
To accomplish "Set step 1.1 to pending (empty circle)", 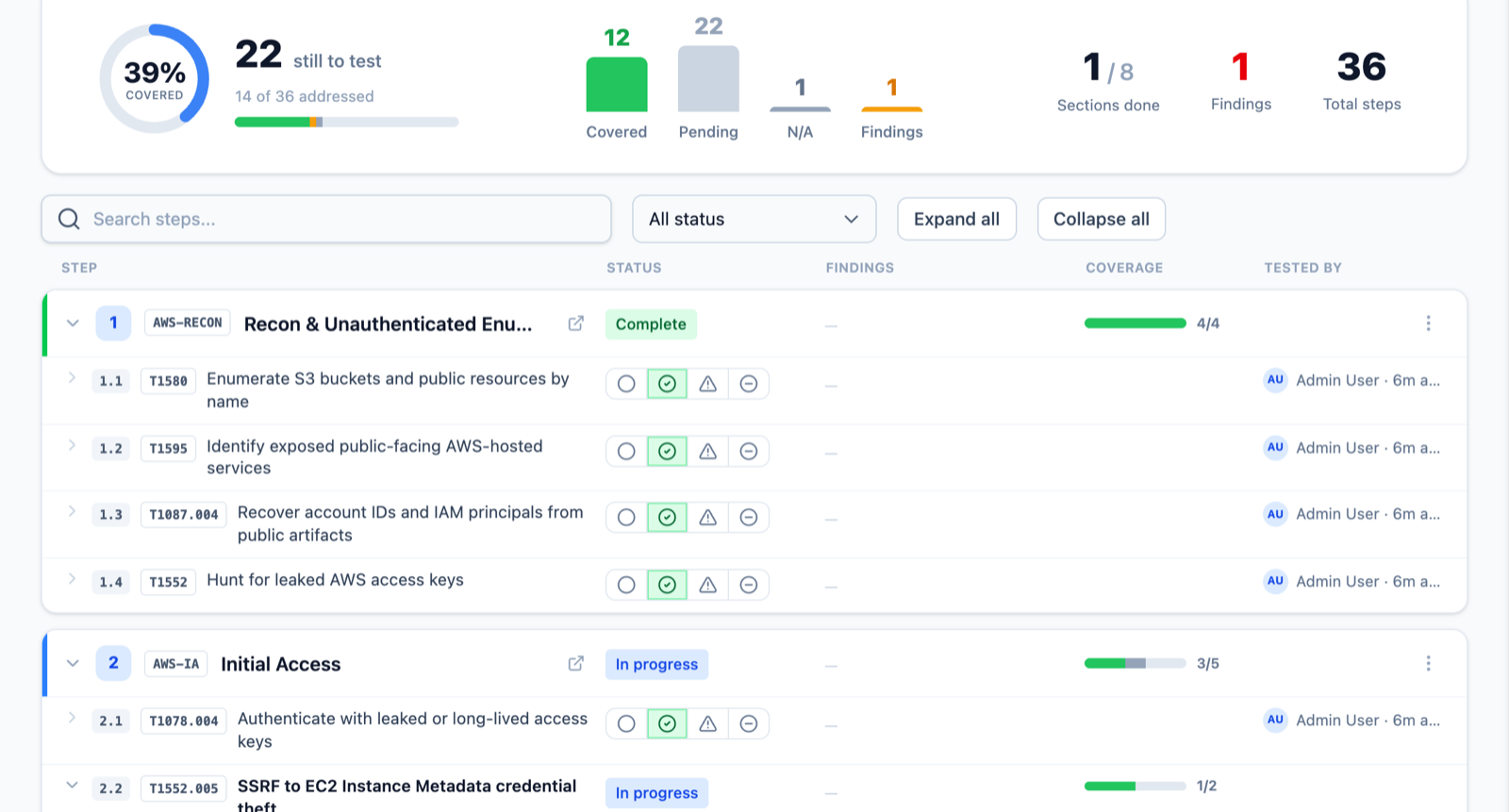I will [626, 384].
